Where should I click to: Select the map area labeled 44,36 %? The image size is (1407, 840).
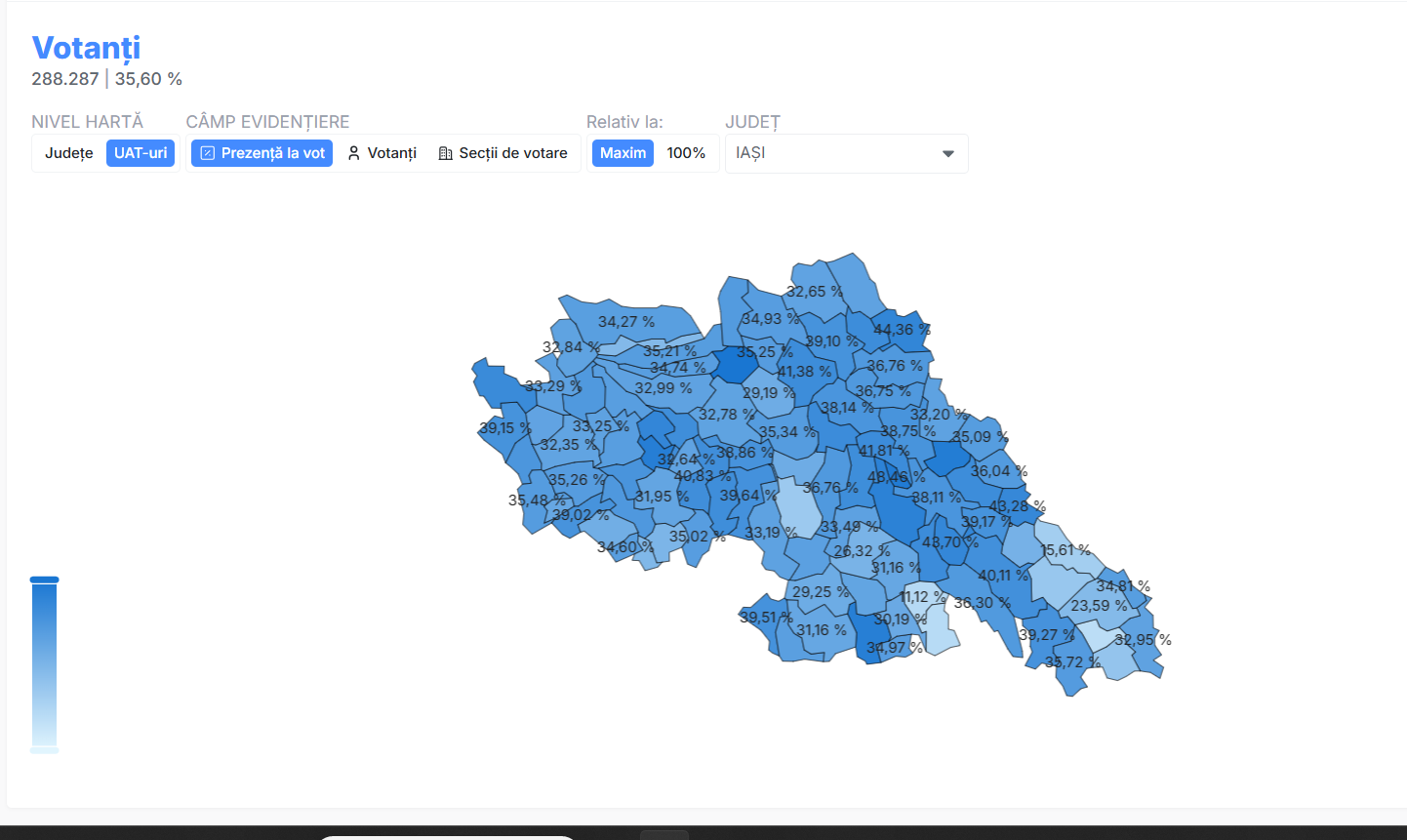tap(902, 330)
